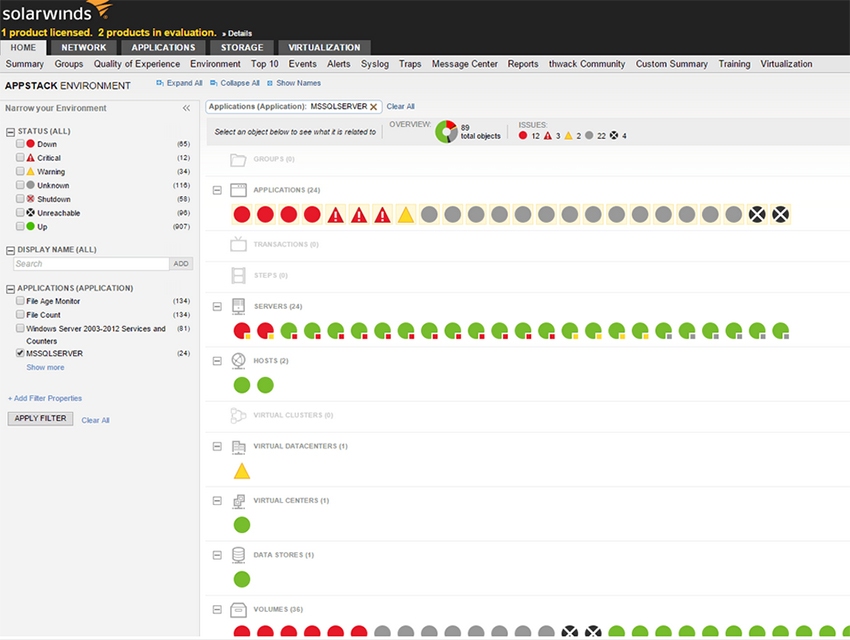This screenshot has width=850, height=640.
Task: Click the Transactions TV icon
Action: 239,244
